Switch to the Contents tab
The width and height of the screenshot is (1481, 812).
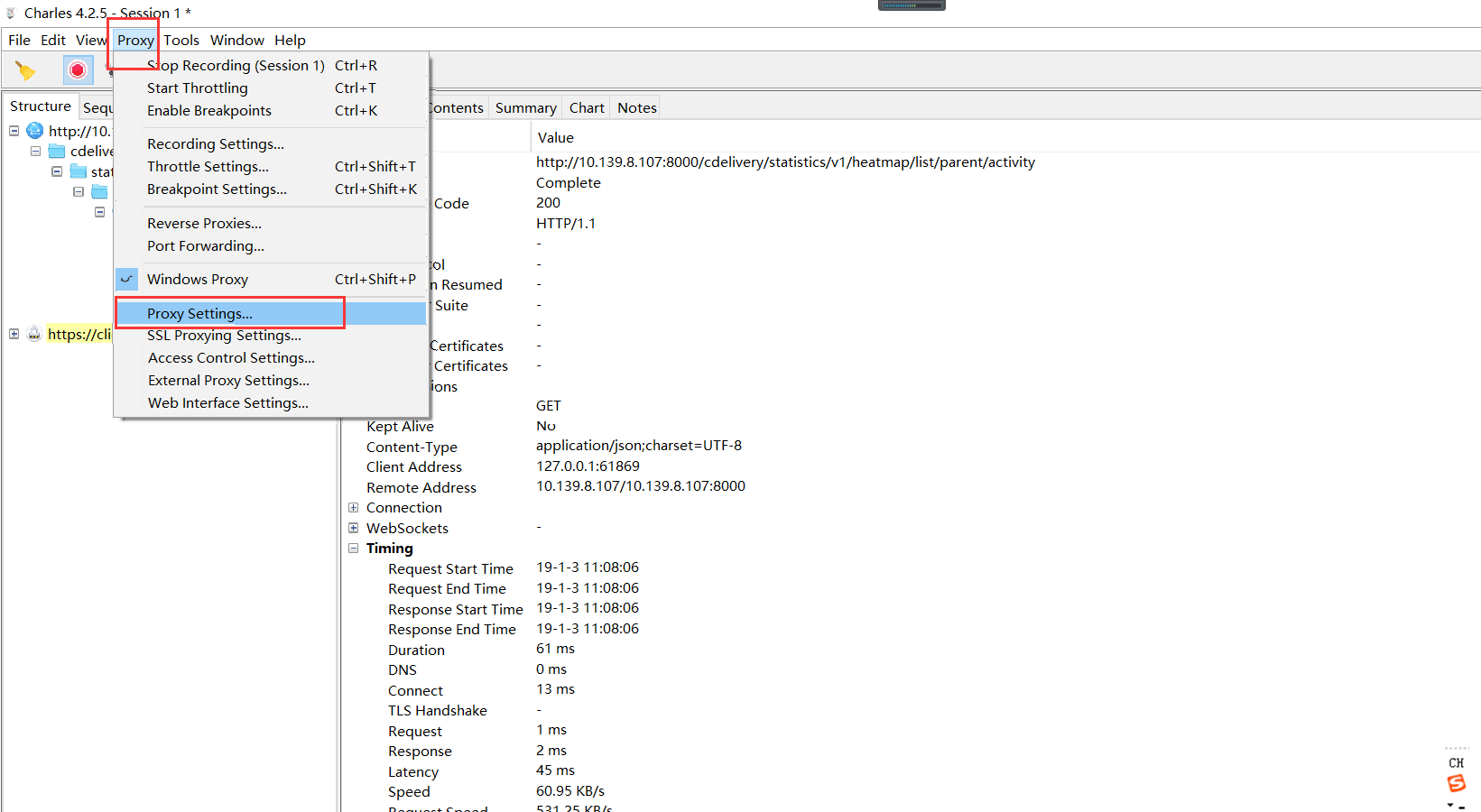(x=458, y=107)
